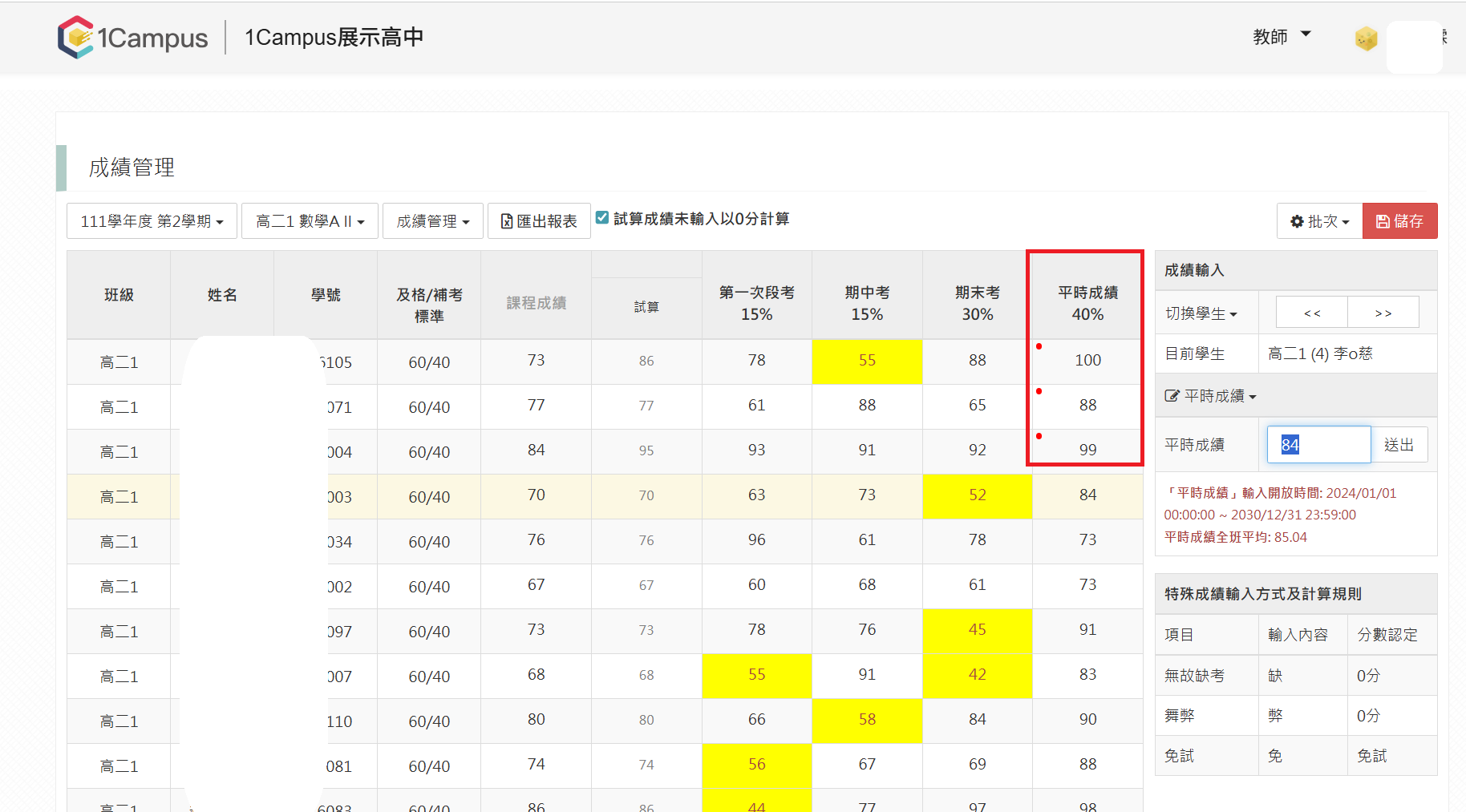This screenshot has height=812, width=1466.
Task: Click the 1Campus logo
Action: click(x=132, y=37)
